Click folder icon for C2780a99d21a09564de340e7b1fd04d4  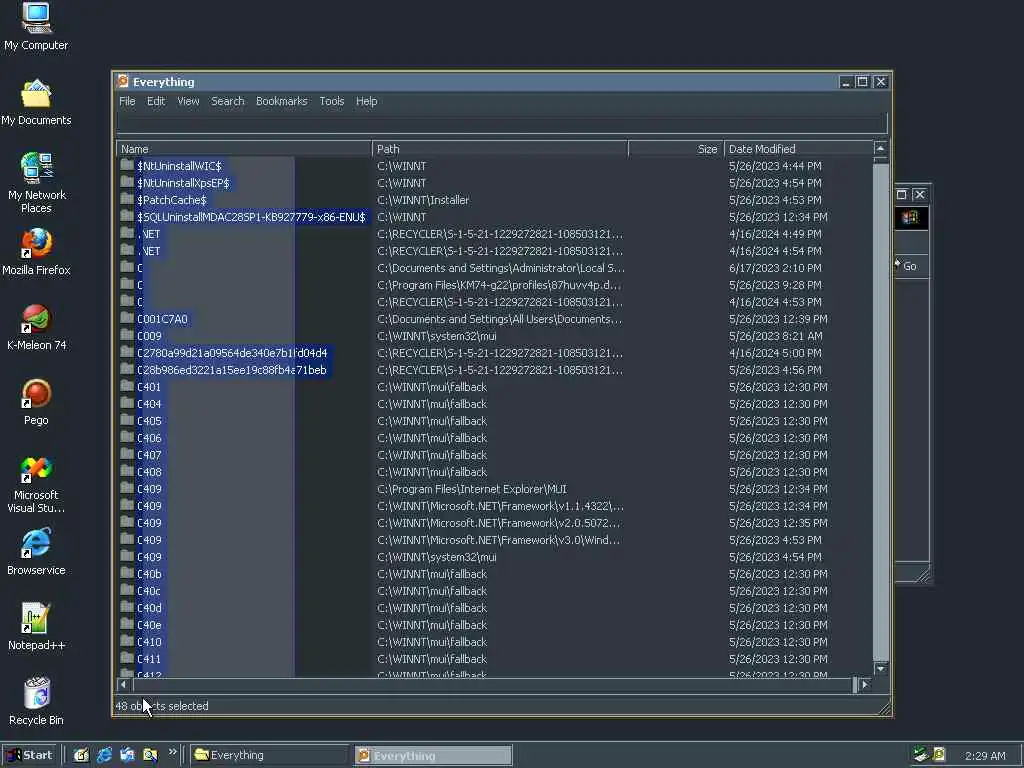tap(127, 352)
